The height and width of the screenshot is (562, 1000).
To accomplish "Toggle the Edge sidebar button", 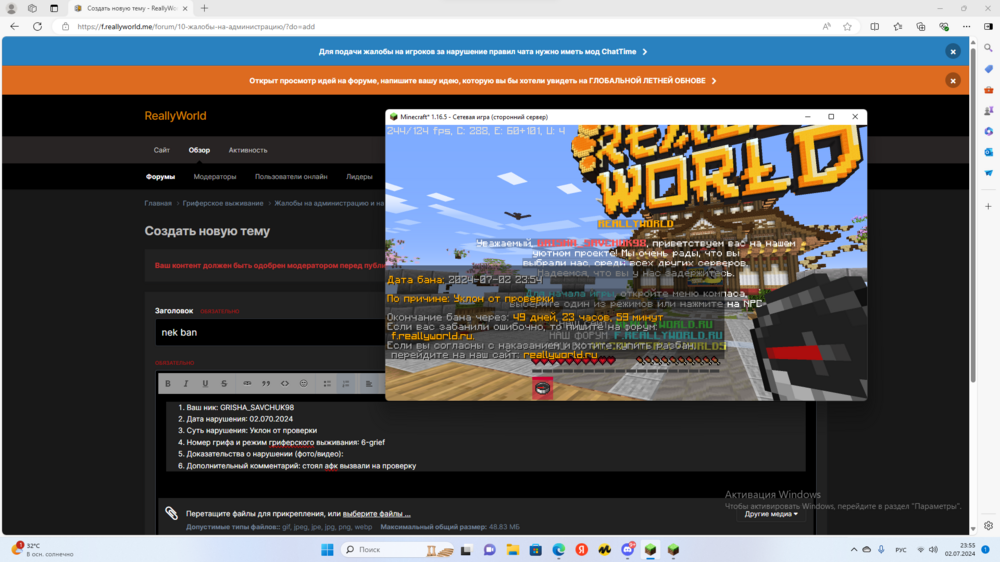I will (989, 27).
